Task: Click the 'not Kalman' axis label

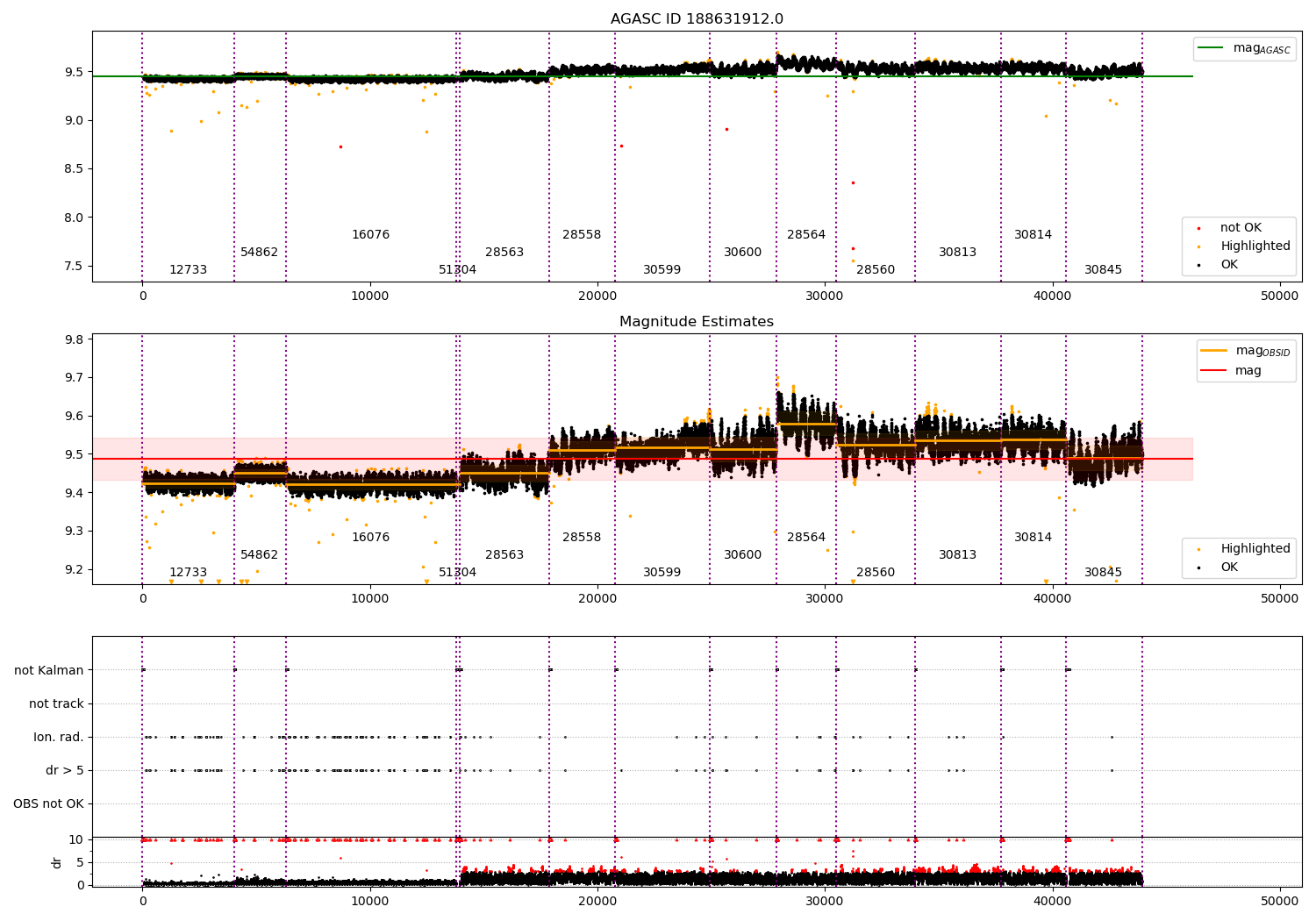Action: [49, 670]
